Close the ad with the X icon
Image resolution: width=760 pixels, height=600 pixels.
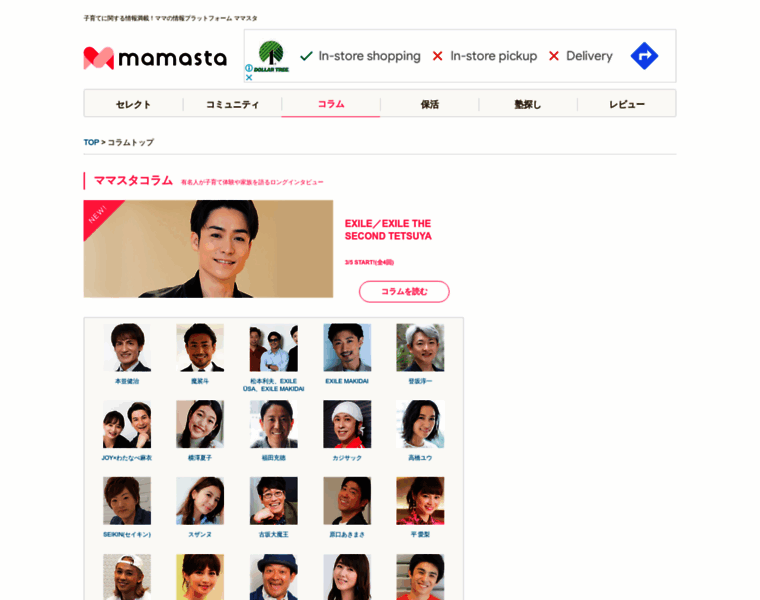coord(249,77)
